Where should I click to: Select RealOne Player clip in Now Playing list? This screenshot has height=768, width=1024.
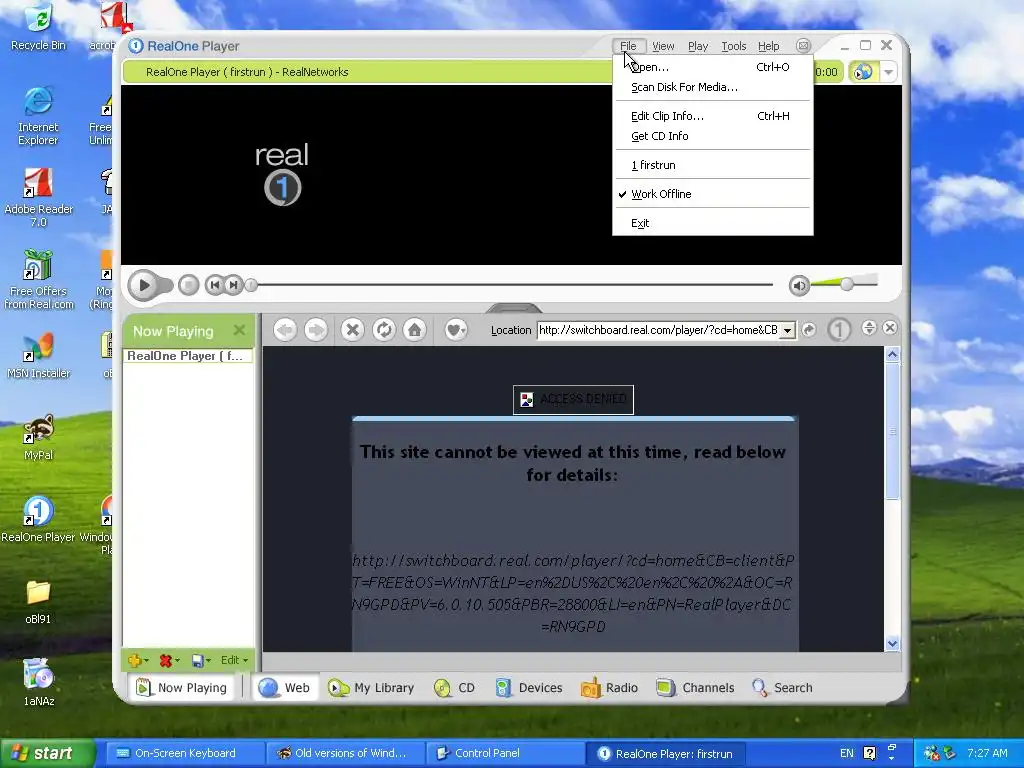coord(187,356)
